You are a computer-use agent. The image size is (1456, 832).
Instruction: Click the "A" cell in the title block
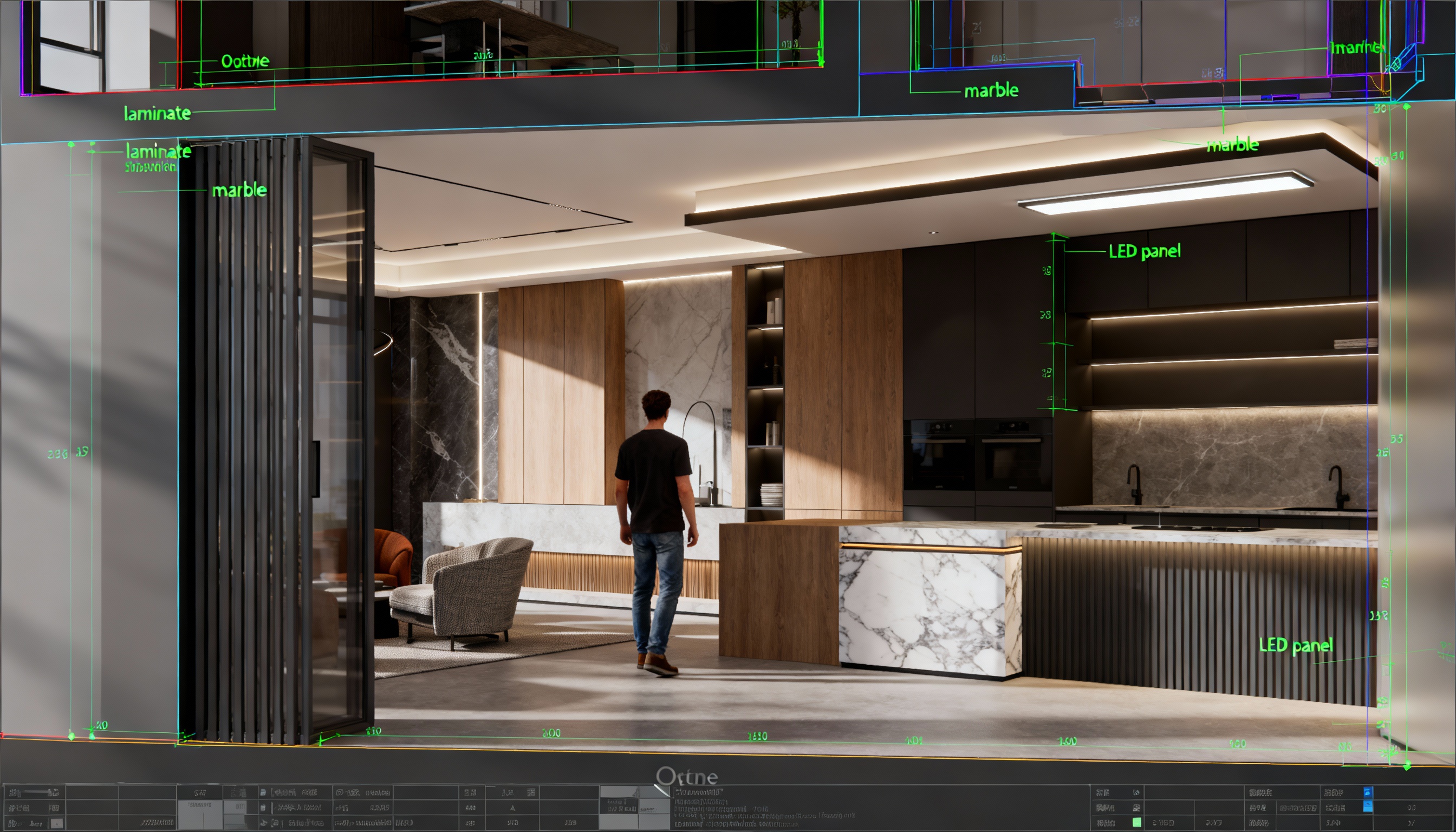point(512,808)
